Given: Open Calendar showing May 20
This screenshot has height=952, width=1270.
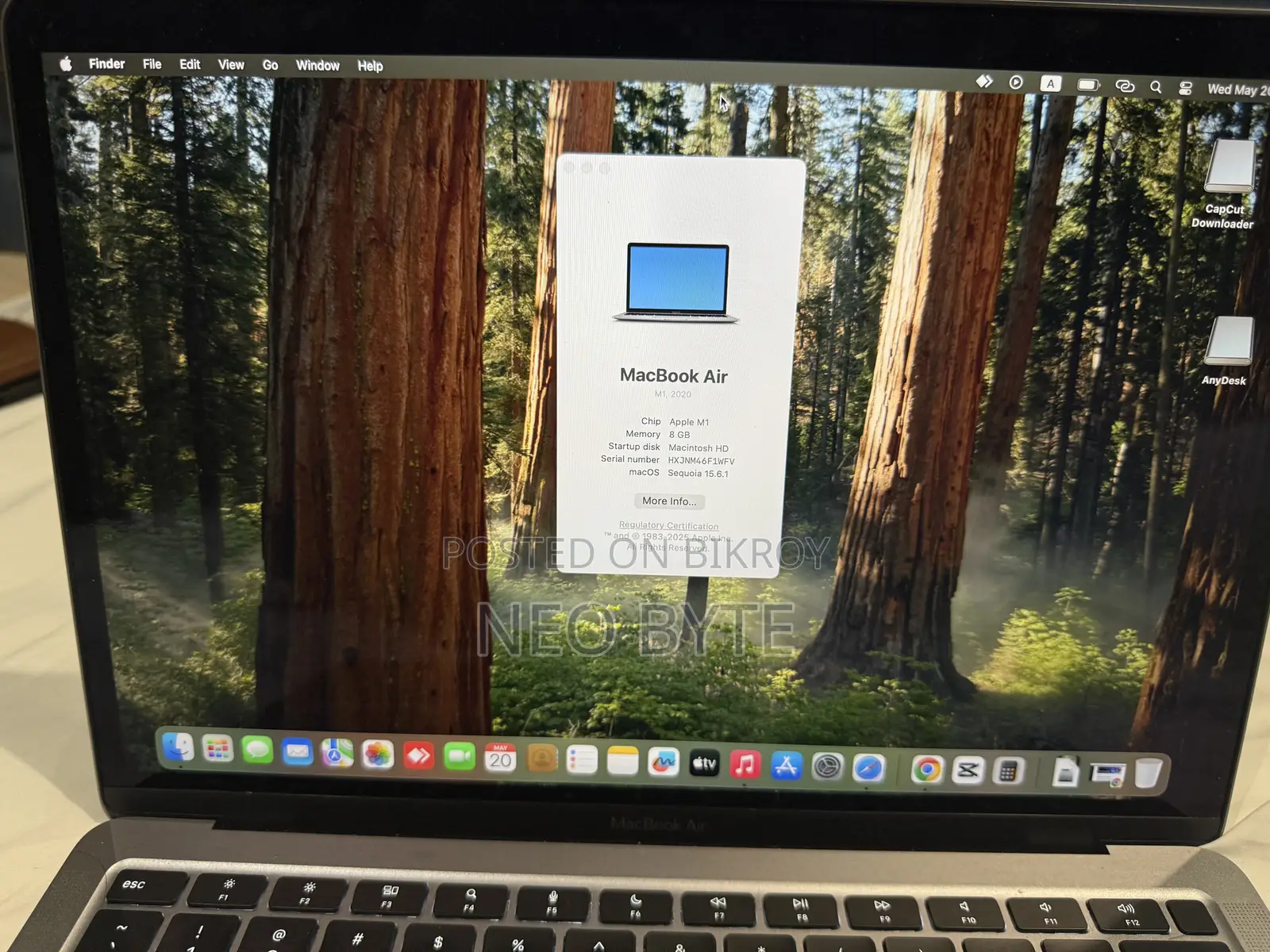Looking at the screenshot, I should click(x=500, y=758).
